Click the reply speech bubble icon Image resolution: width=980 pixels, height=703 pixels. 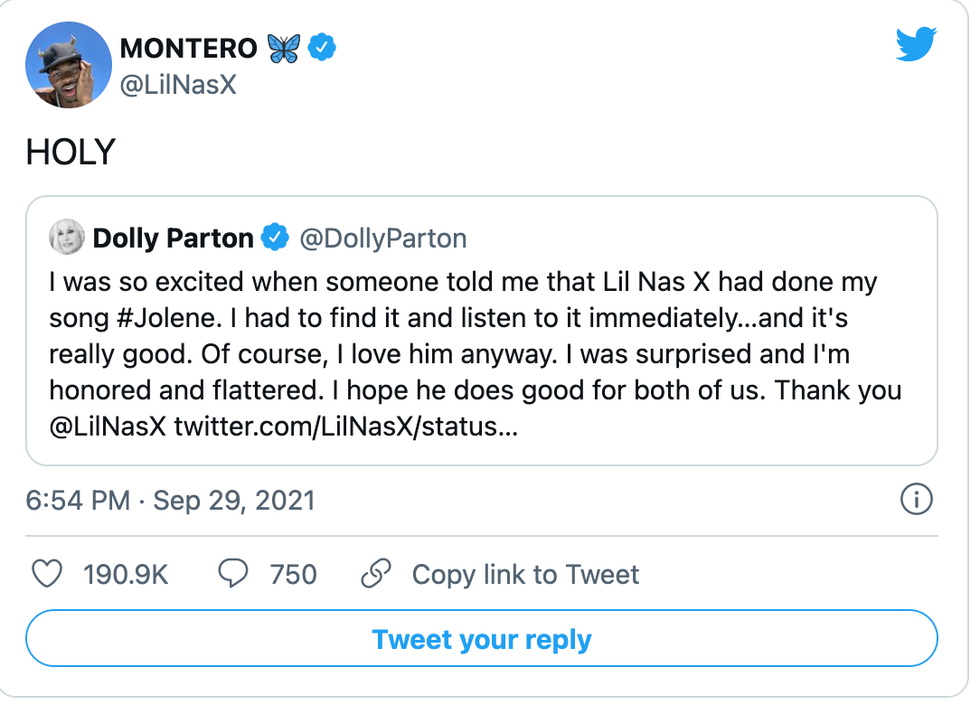coord(233,574)
